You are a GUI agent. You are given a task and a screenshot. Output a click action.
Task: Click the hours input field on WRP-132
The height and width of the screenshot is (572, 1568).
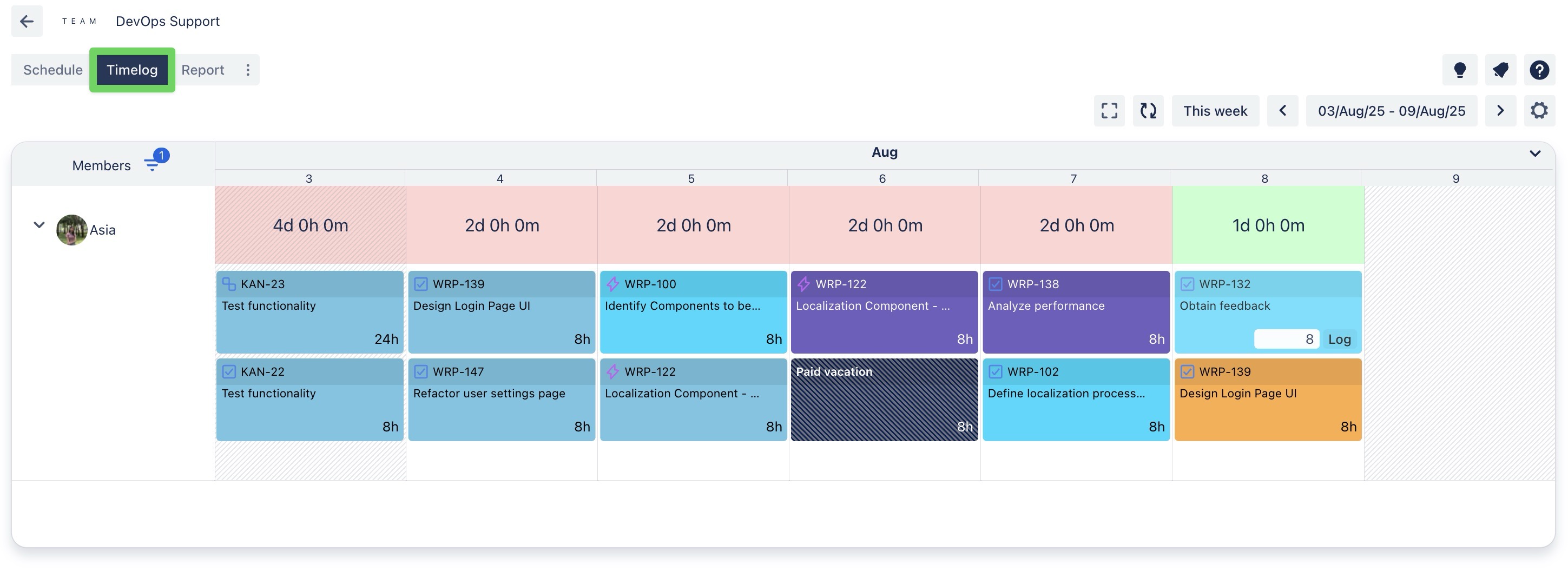click(x=1286, y=340)
